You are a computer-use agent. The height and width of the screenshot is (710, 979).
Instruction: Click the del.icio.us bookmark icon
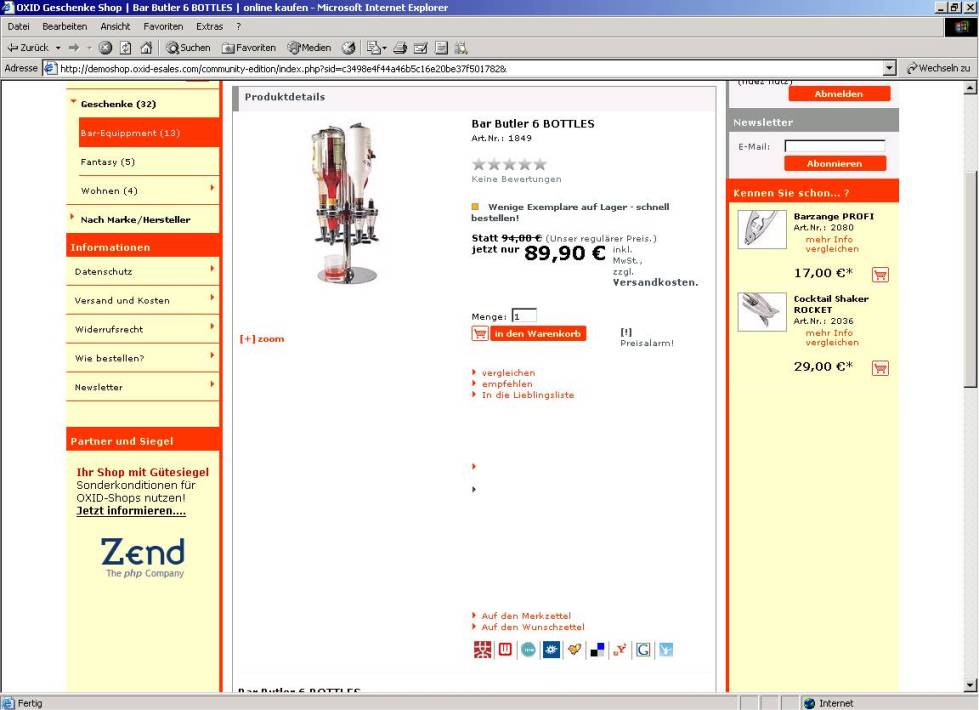pyautogui.click(x=597, y=650)
